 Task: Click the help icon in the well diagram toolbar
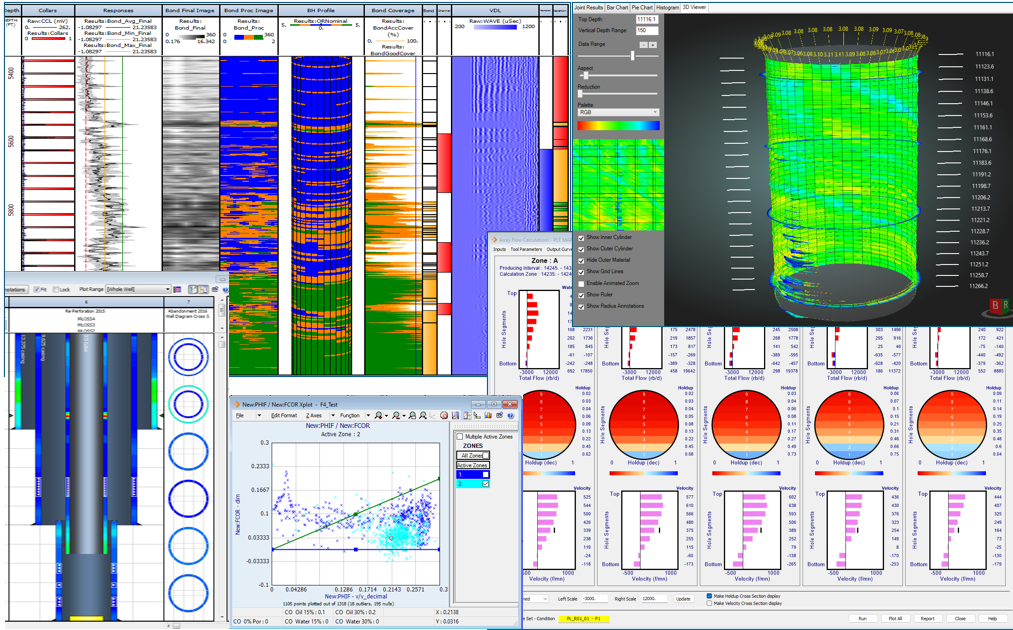[x=225, y=289]
